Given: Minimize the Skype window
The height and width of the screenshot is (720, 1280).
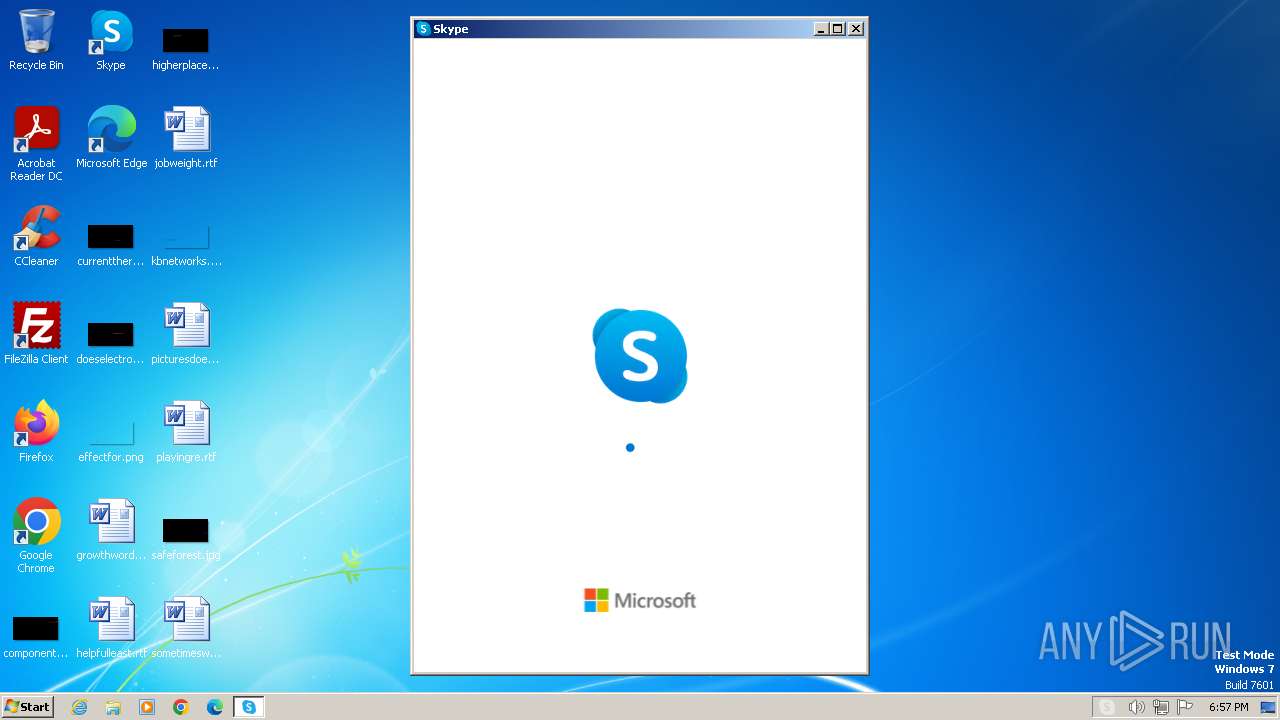Looking at the screenshot, I should (822, 29).
